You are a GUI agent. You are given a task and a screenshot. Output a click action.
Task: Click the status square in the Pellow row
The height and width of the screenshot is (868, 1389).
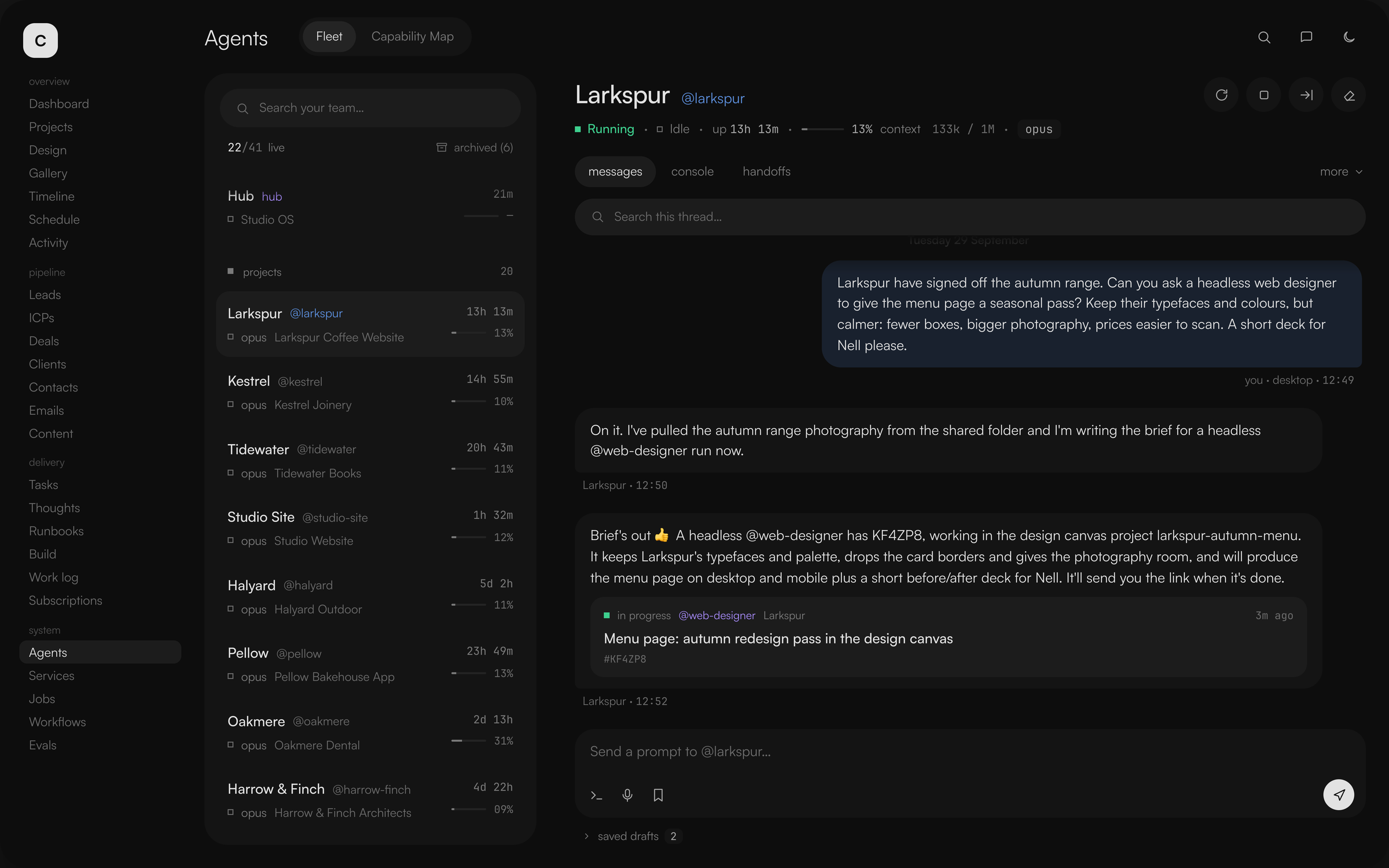(230, 676)
